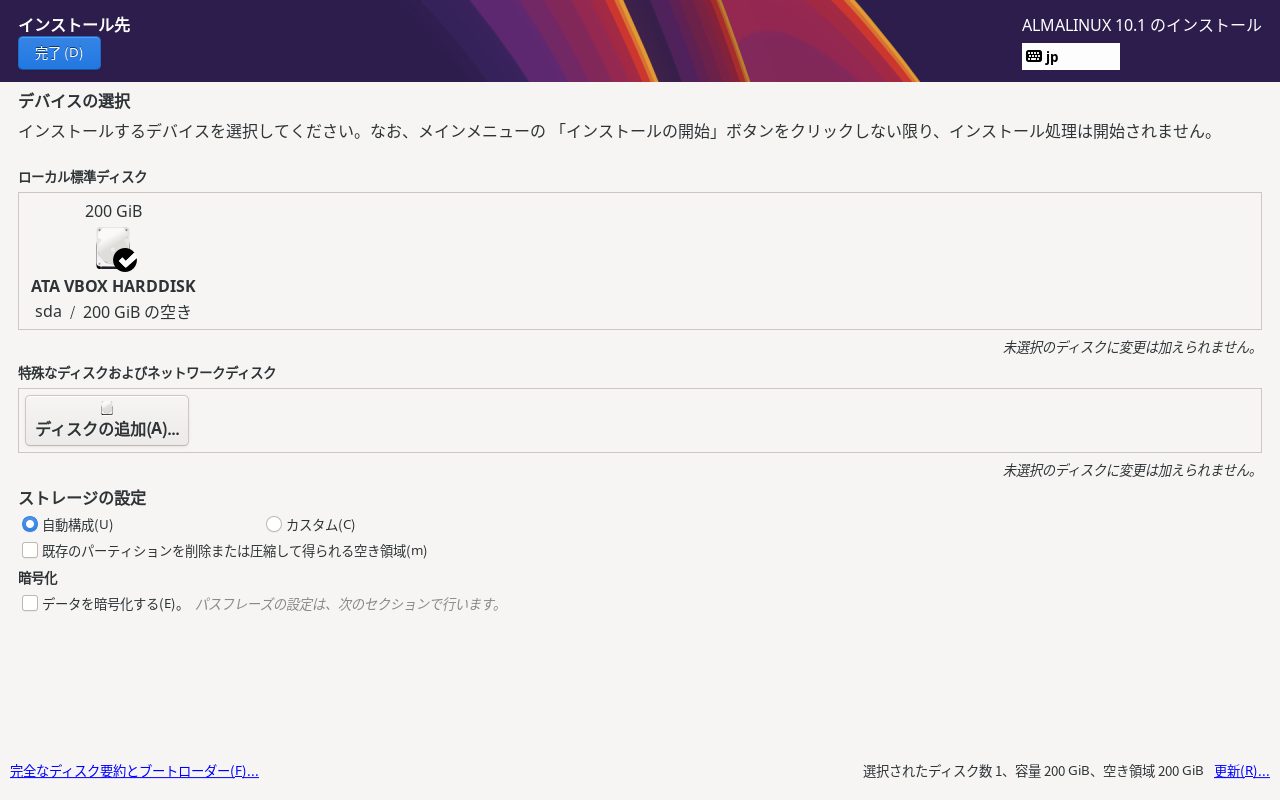Click the 完了 (D) done button
Screen dimensions: 1280x800
59,53
